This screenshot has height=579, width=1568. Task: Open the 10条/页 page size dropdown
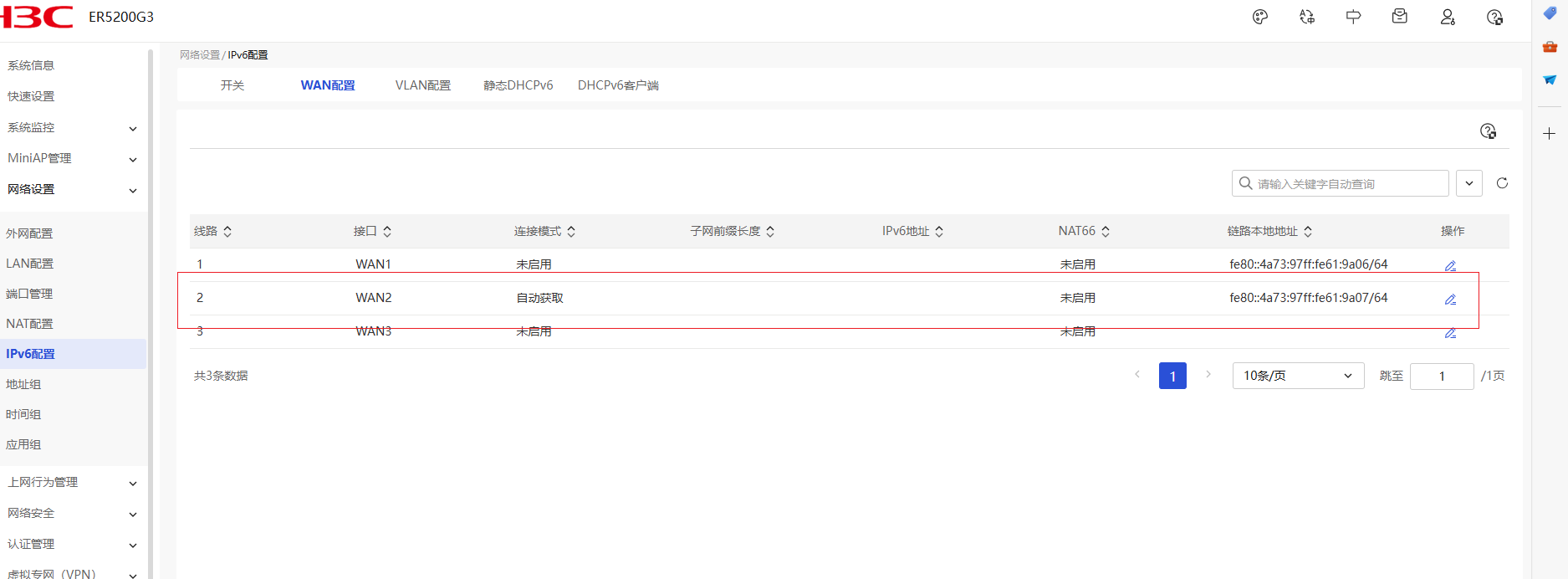coord(1298,376)
